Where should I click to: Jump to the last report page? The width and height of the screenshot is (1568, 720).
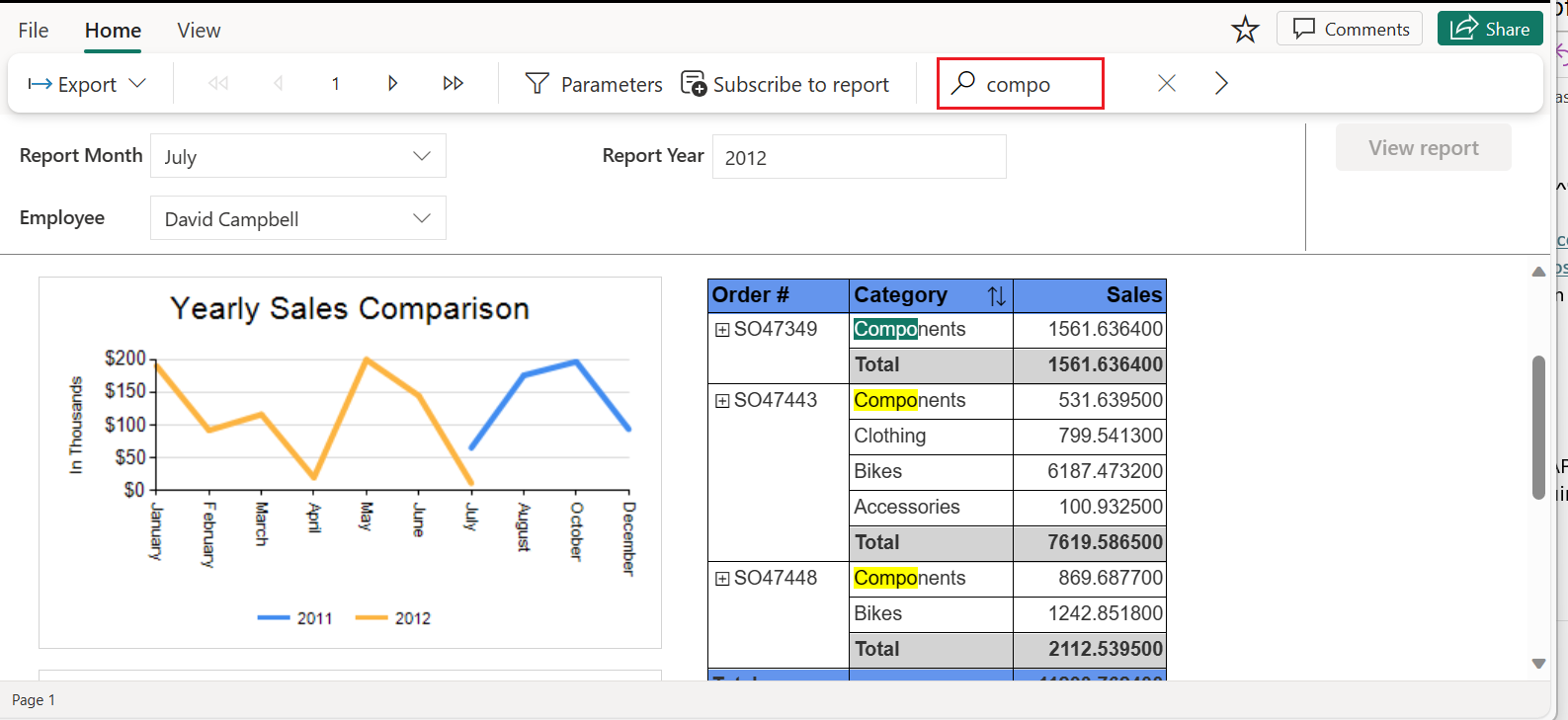[x=454, y=84]
